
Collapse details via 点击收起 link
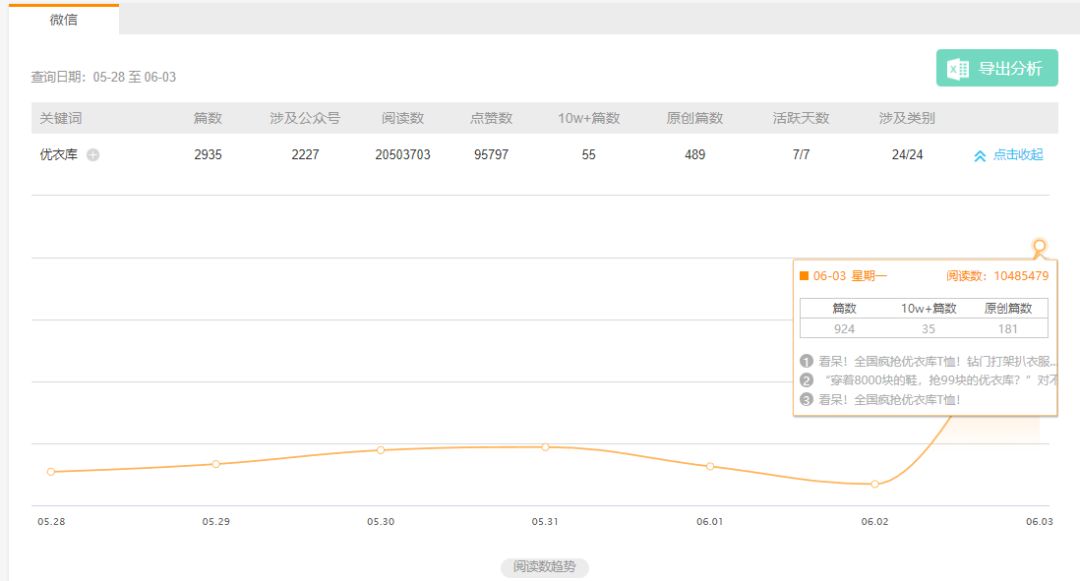[1017, 155]
